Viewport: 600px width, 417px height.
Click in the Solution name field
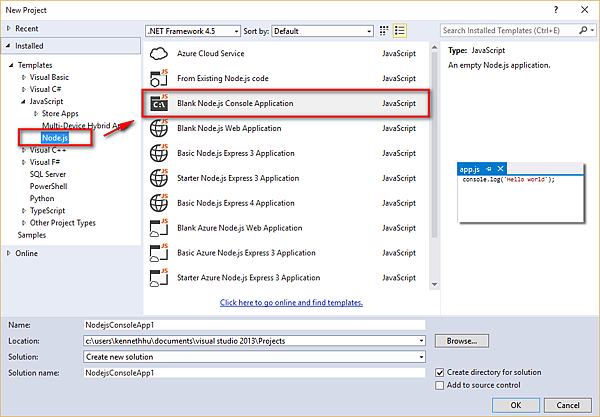pyautogui.click(x=254, y=373)
